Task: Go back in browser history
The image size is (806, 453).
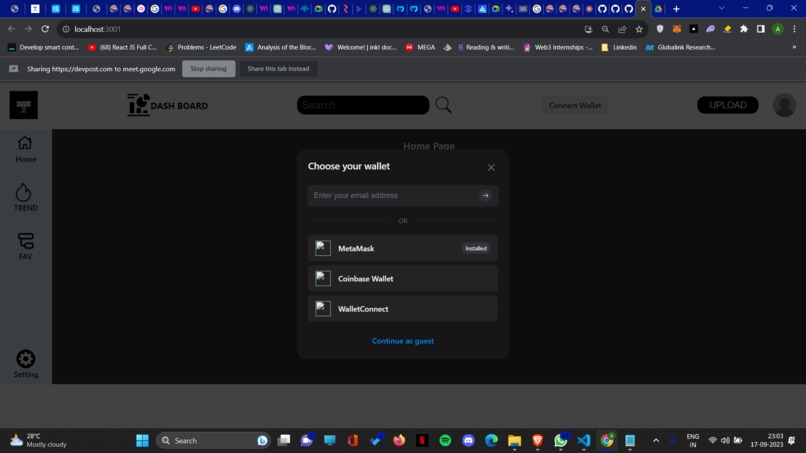Action: [11, 29]
